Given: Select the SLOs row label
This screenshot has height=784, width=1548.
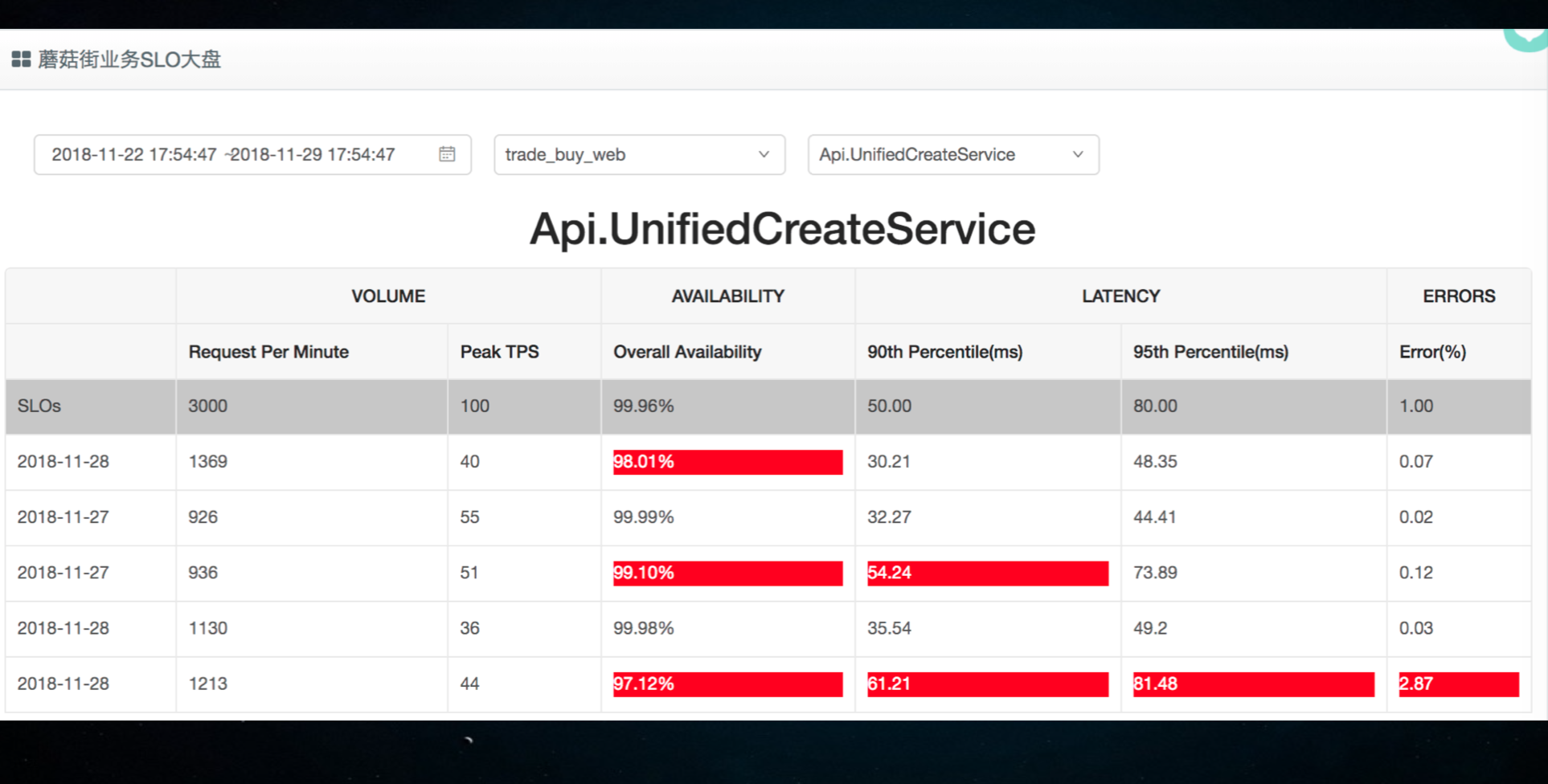Looking at the screenshot, I should (39, 406).
